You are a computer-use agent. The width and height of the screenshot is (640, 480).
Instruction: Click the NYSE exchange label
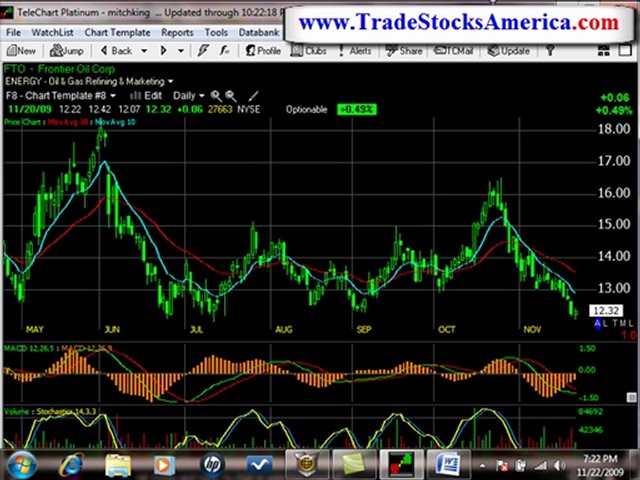[249, 109]
